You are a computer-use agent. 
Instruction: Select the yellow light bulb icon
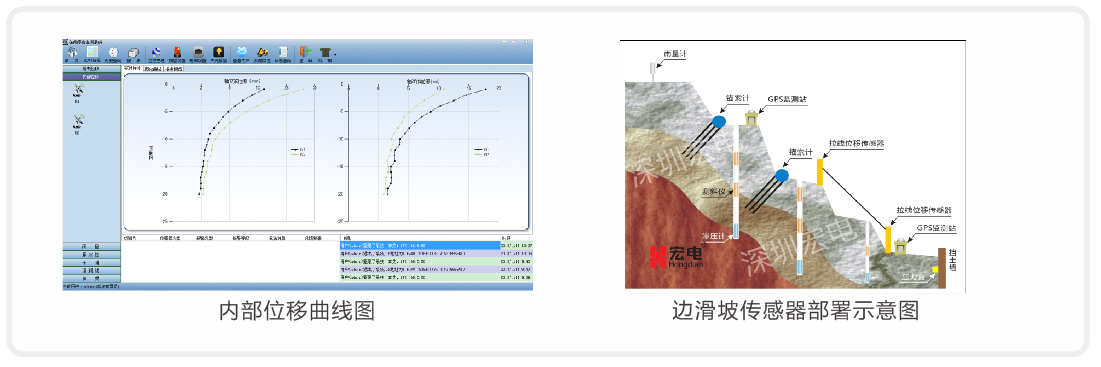[218, 52]
